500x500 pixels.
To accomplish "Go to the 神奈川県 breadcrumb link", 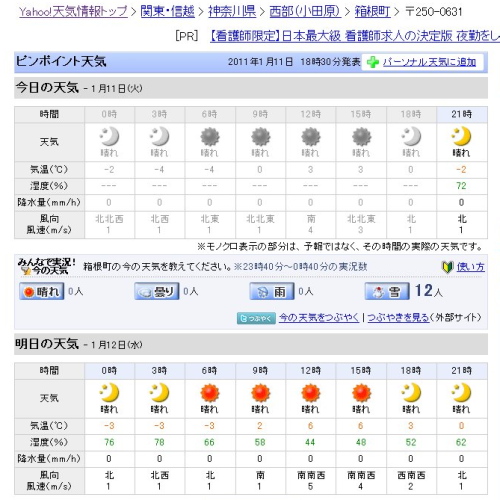I will tap(232, 12).
